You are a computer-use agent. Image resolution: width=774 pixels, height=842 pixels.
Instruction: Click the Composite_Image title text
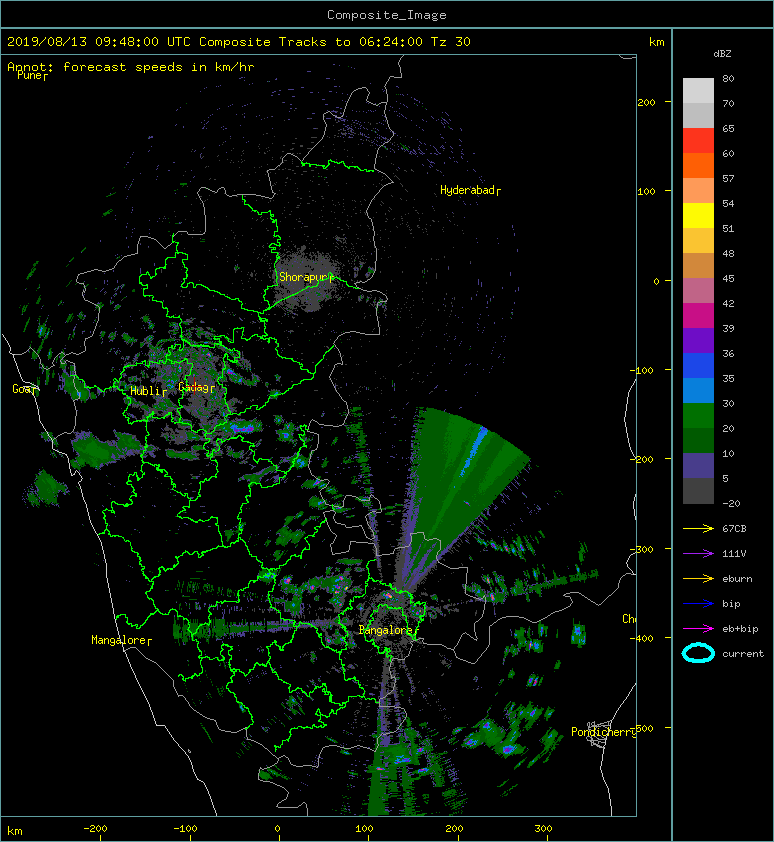387,15
